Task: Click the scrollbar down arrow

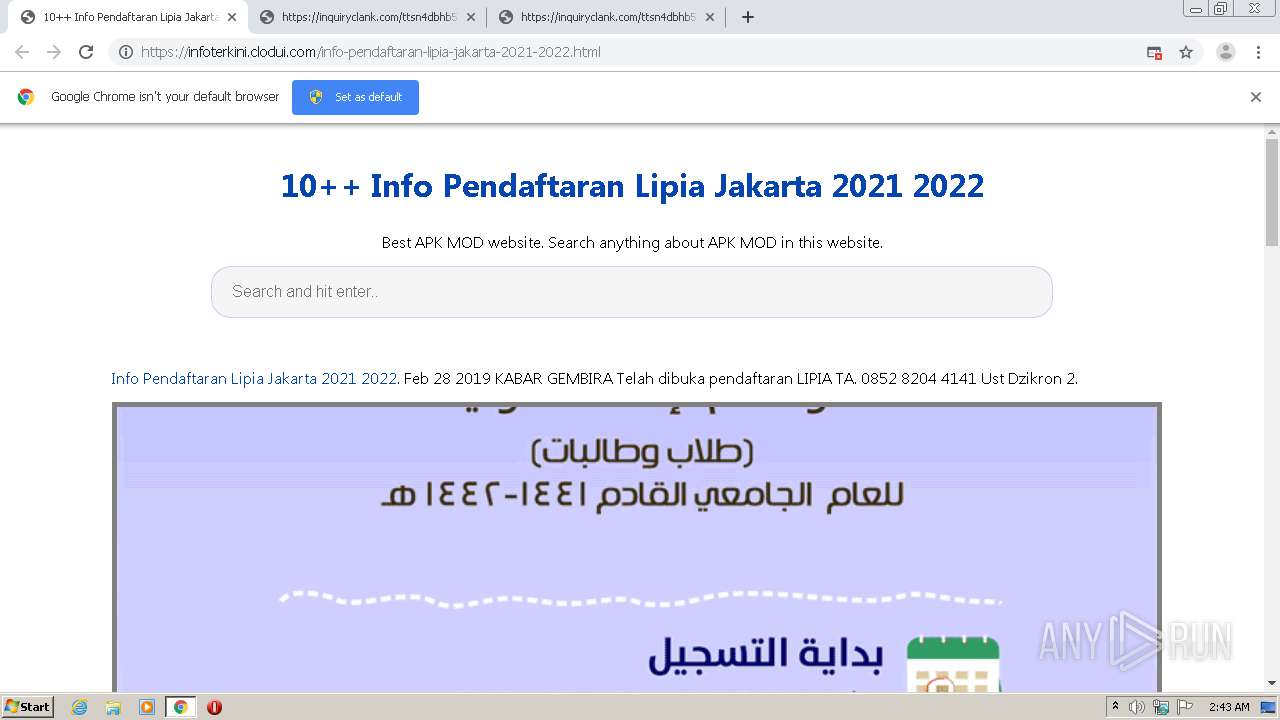Action: (x=1272, y=684)
